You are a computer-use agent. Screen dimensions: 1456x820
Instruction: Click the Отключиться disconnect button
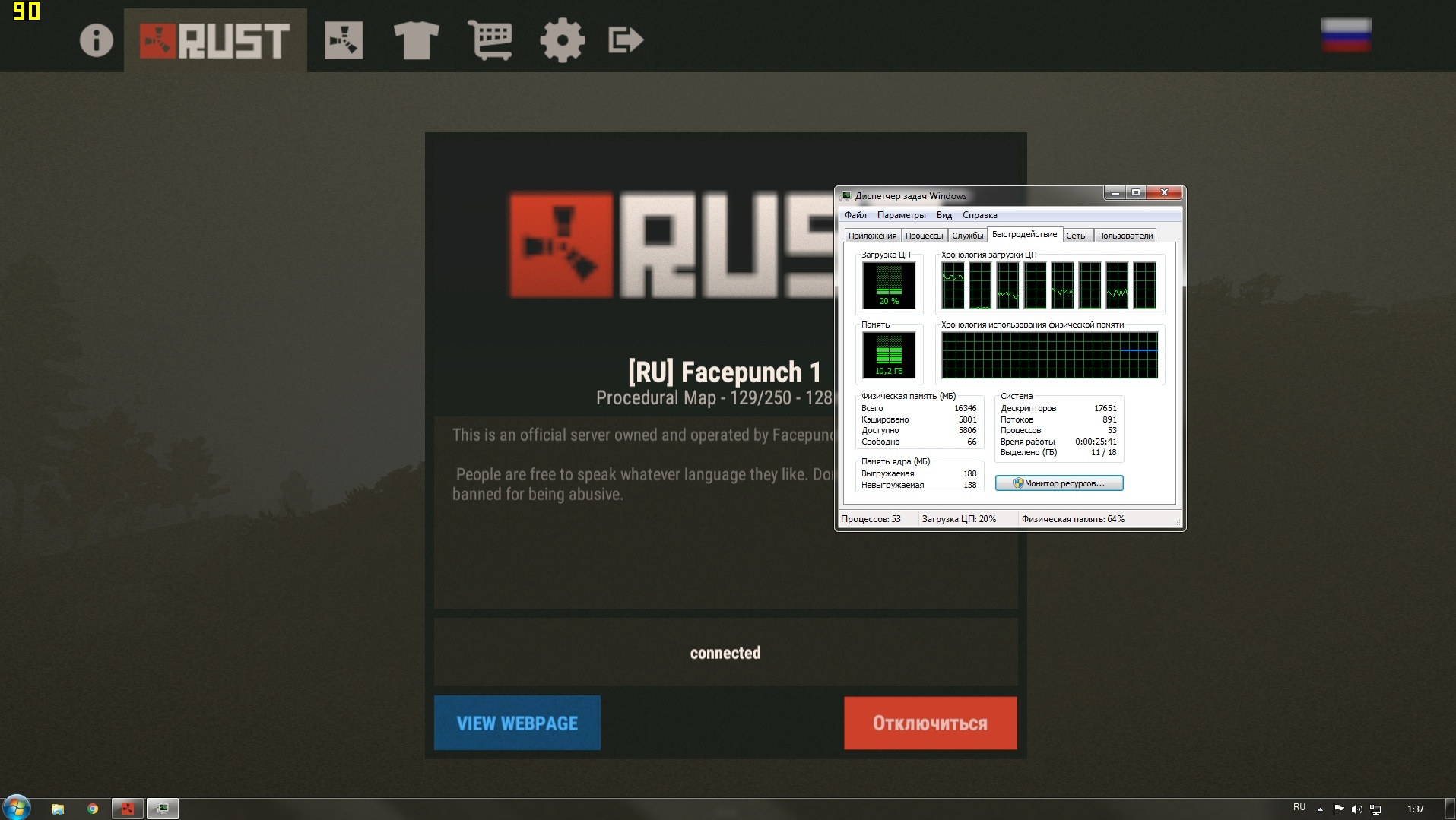(930, 723)
